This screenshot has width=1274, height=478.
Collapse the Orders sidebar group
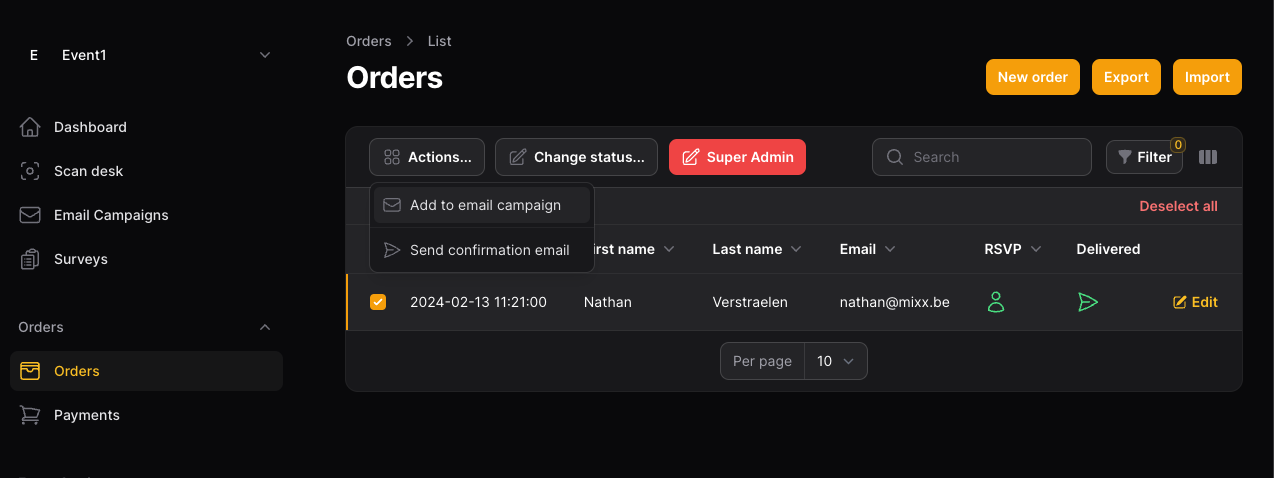pyautogui.click(x=265, y=327)
